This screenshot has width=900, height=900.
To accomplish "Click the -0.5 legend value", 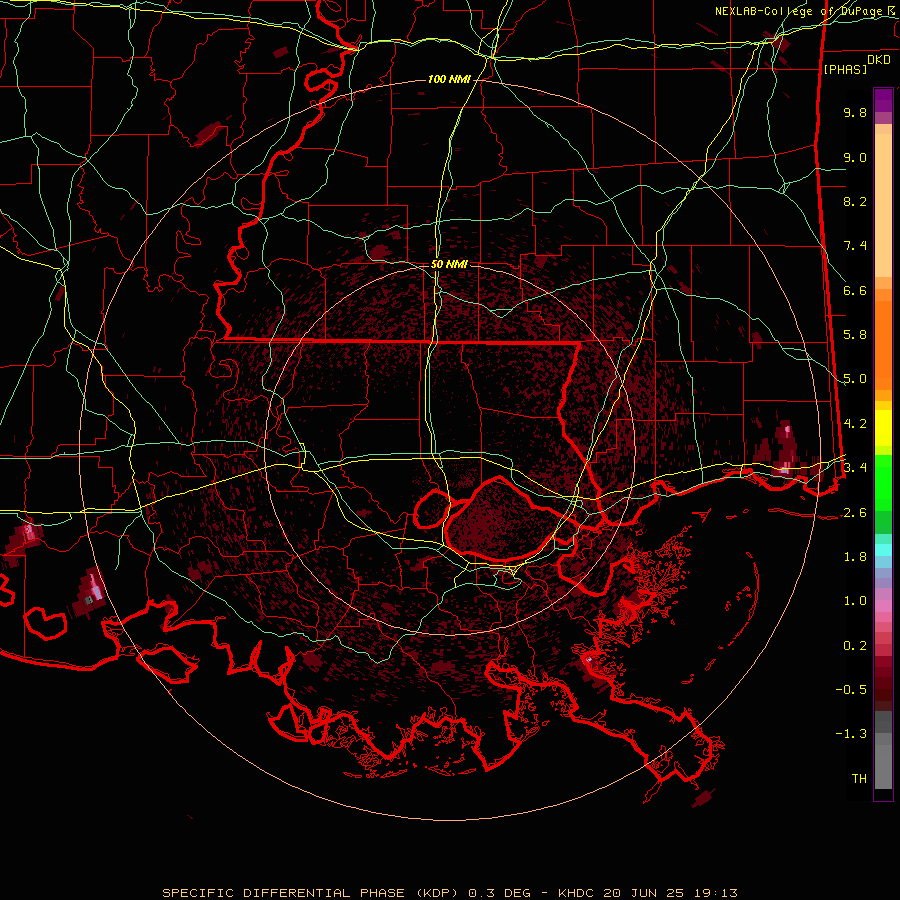I will pos(851,690).
